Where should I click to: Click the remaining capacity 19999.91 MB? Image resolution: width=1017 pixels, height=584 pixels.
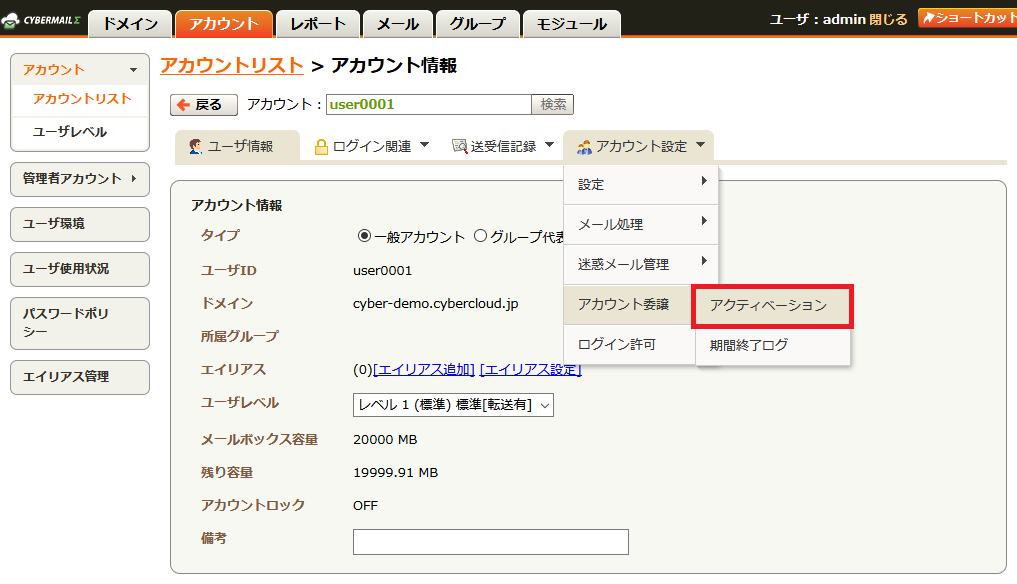[395, 472]
